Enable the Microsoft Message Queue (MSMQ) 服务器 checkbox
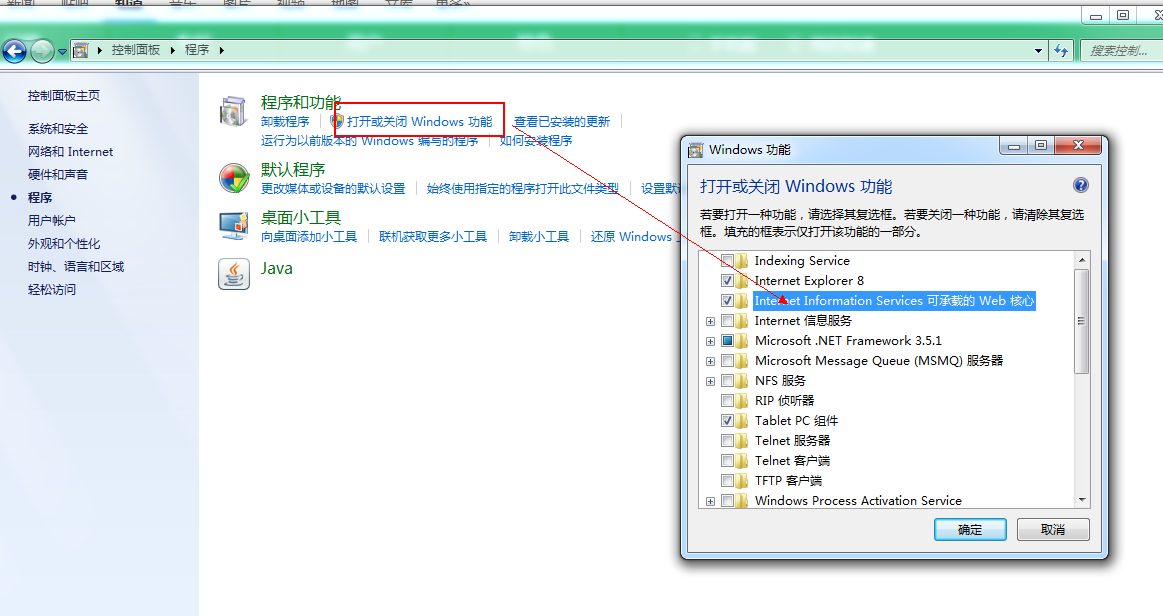Screen dimensions: 1163x616 pyautogui.click(x=727, y=361)
